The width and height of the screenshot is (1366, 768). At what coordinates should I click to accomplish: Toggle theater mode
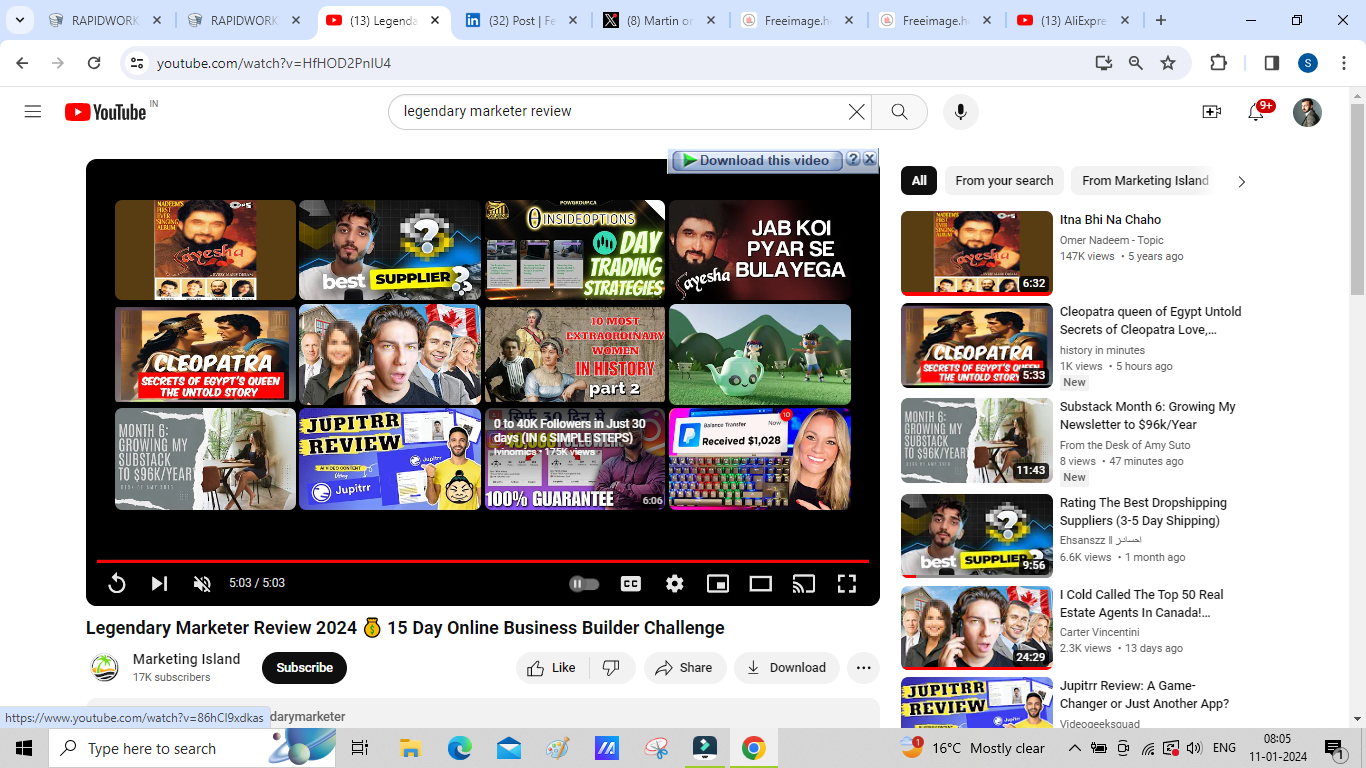[x=761, y=584]
